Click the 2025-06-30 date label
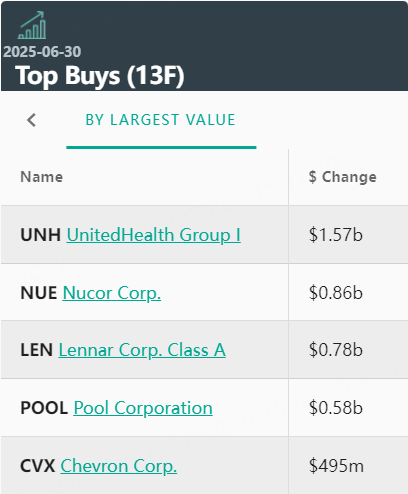408x494 pixels. 42,52
